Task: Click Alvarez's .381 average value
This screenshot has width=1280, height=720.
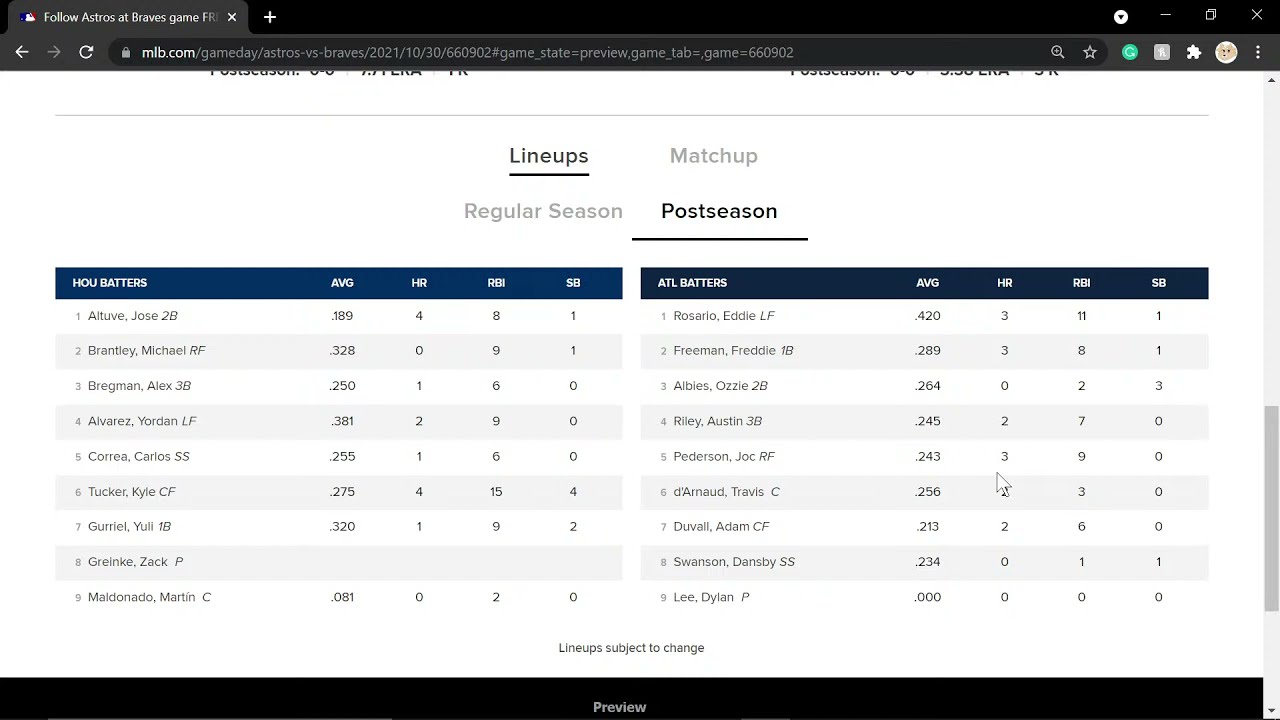Action: tap(342, 421)
